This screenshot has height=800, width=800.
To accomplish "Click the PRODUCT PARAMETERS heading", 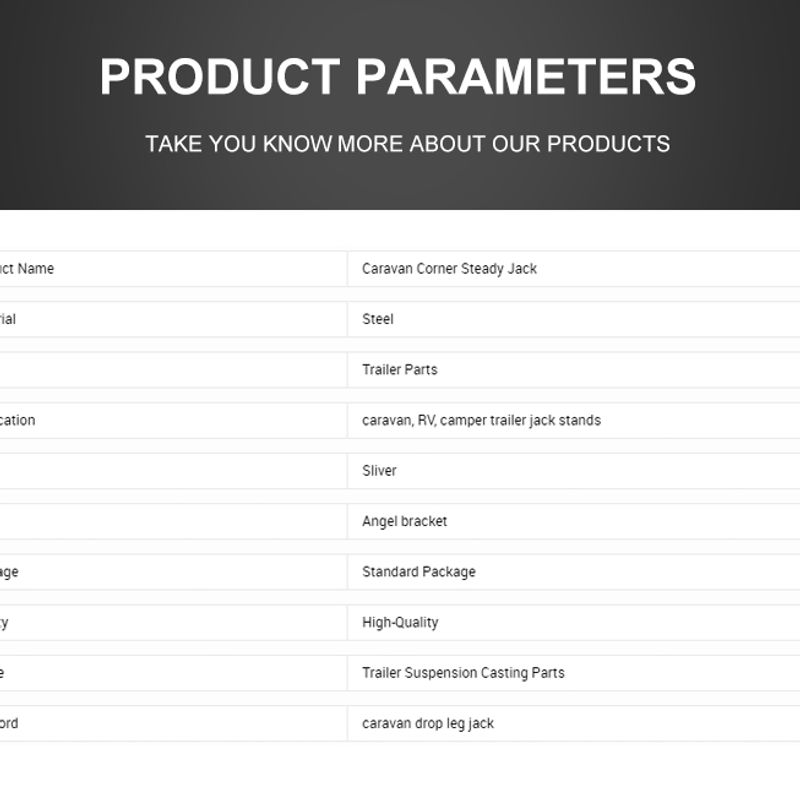I will click(398, 77).
